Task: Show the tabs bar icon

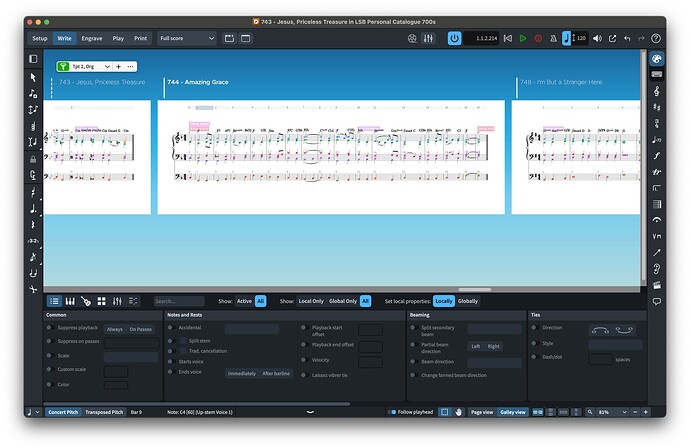Action: coord(229,39)
